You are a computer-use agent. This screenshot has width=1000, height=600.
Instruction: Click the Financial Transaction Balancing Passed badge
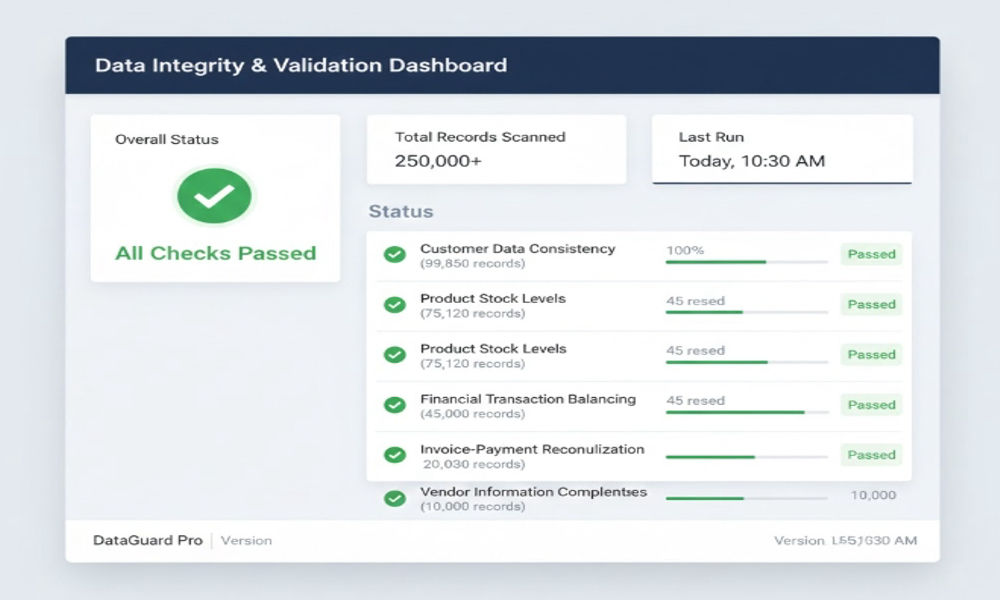(x=870, y=404)
